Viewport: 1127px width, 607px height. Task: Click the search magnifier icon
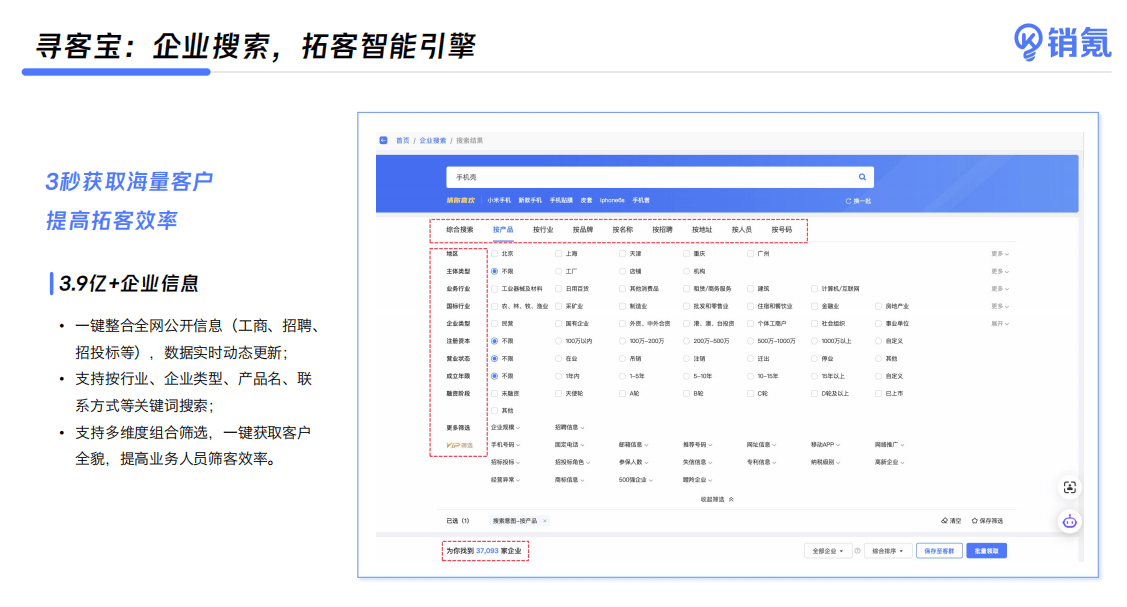[x=862, y=177]
